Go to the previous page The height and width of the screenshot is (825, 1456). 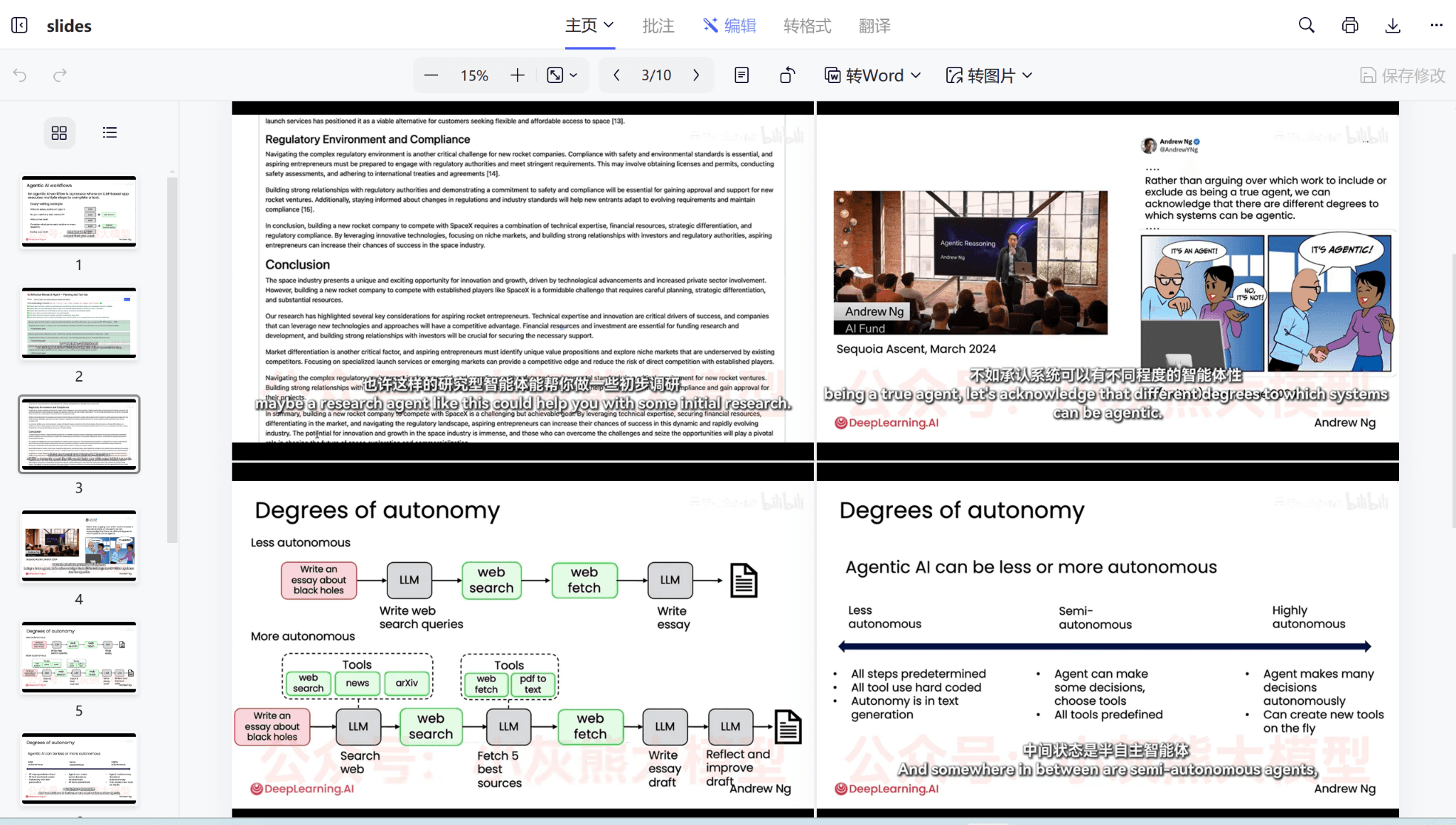616,75
